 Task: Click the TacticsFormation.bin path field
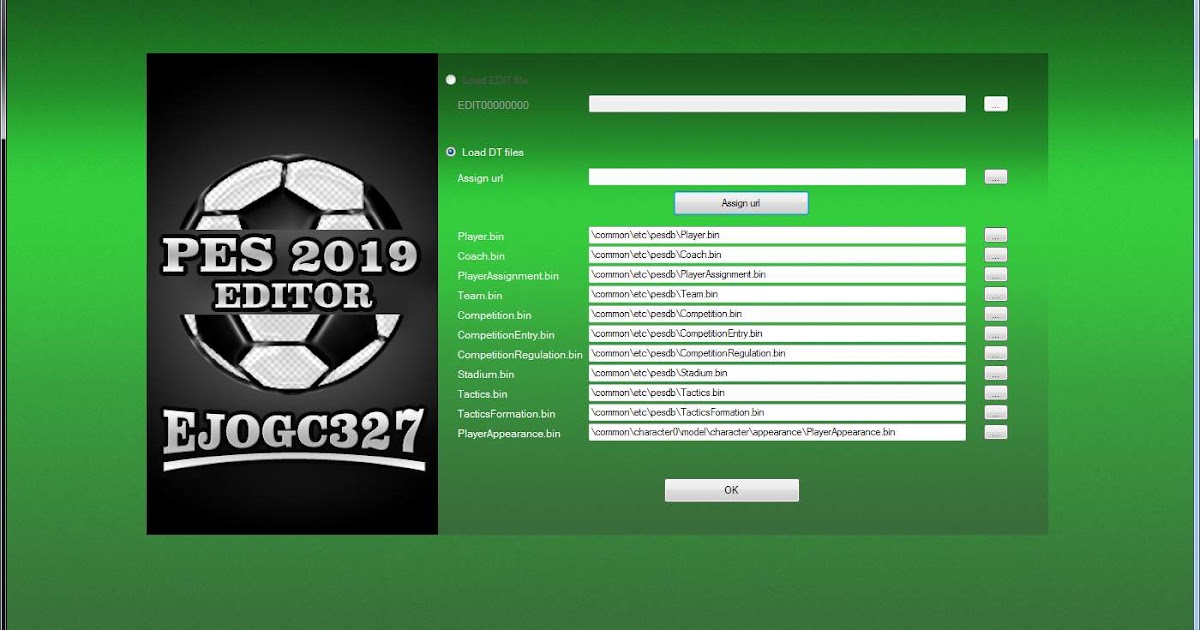tap(777, 413)
